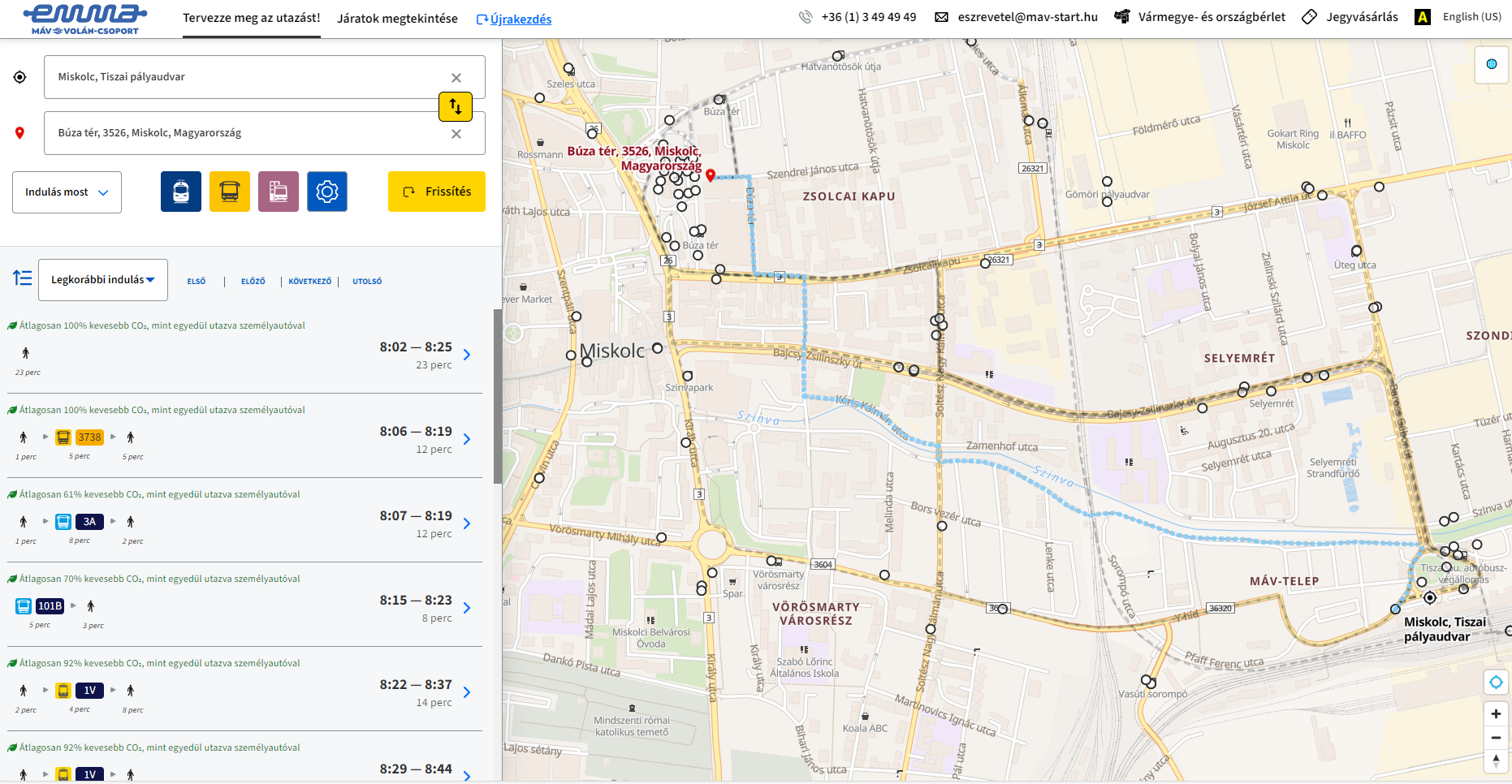Click the Újrakezdés restart link
This screenshot has width=1512, height=784.
click(x=514, y=19)
